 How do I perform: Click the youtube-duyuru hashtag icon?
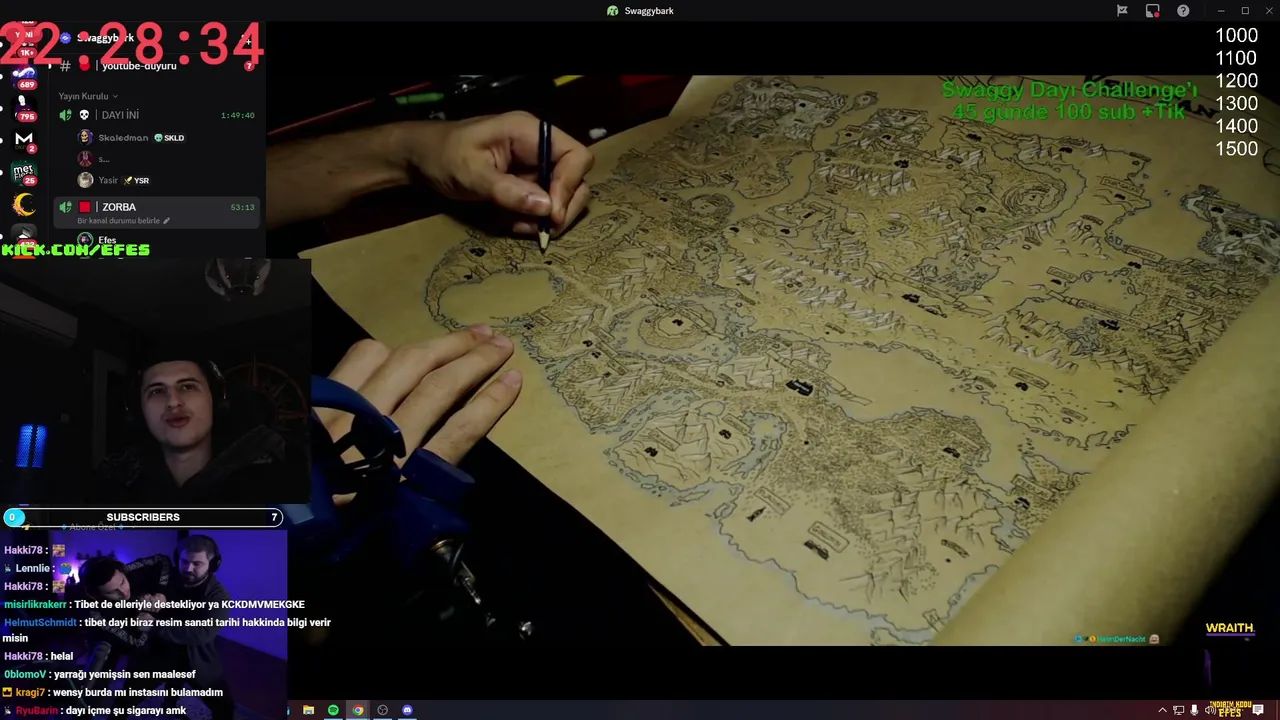(x=65, y=65)
